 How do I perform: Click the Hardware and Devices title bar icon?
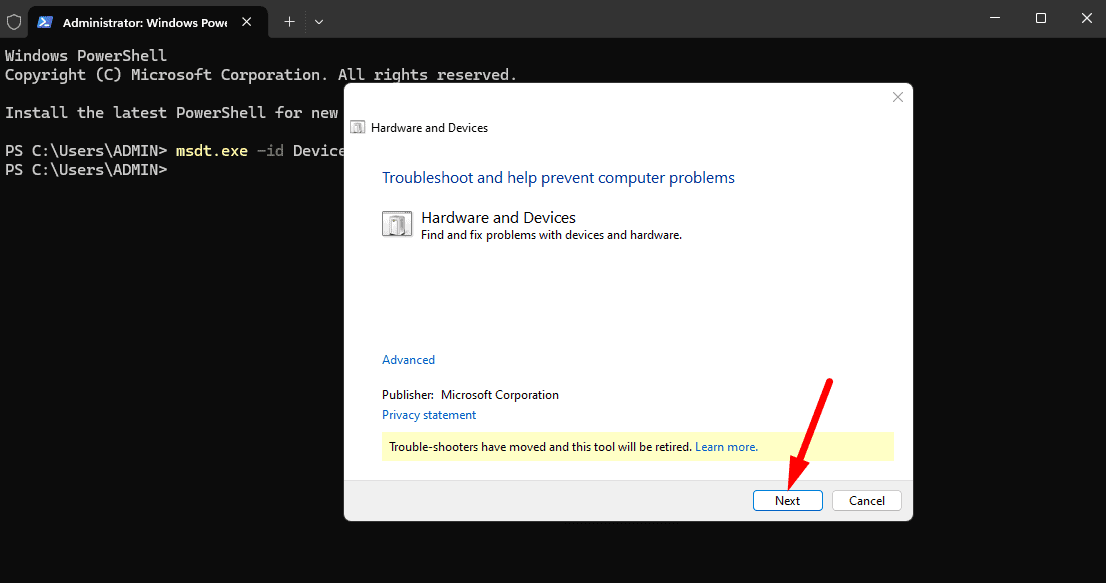tap(358, 128)
